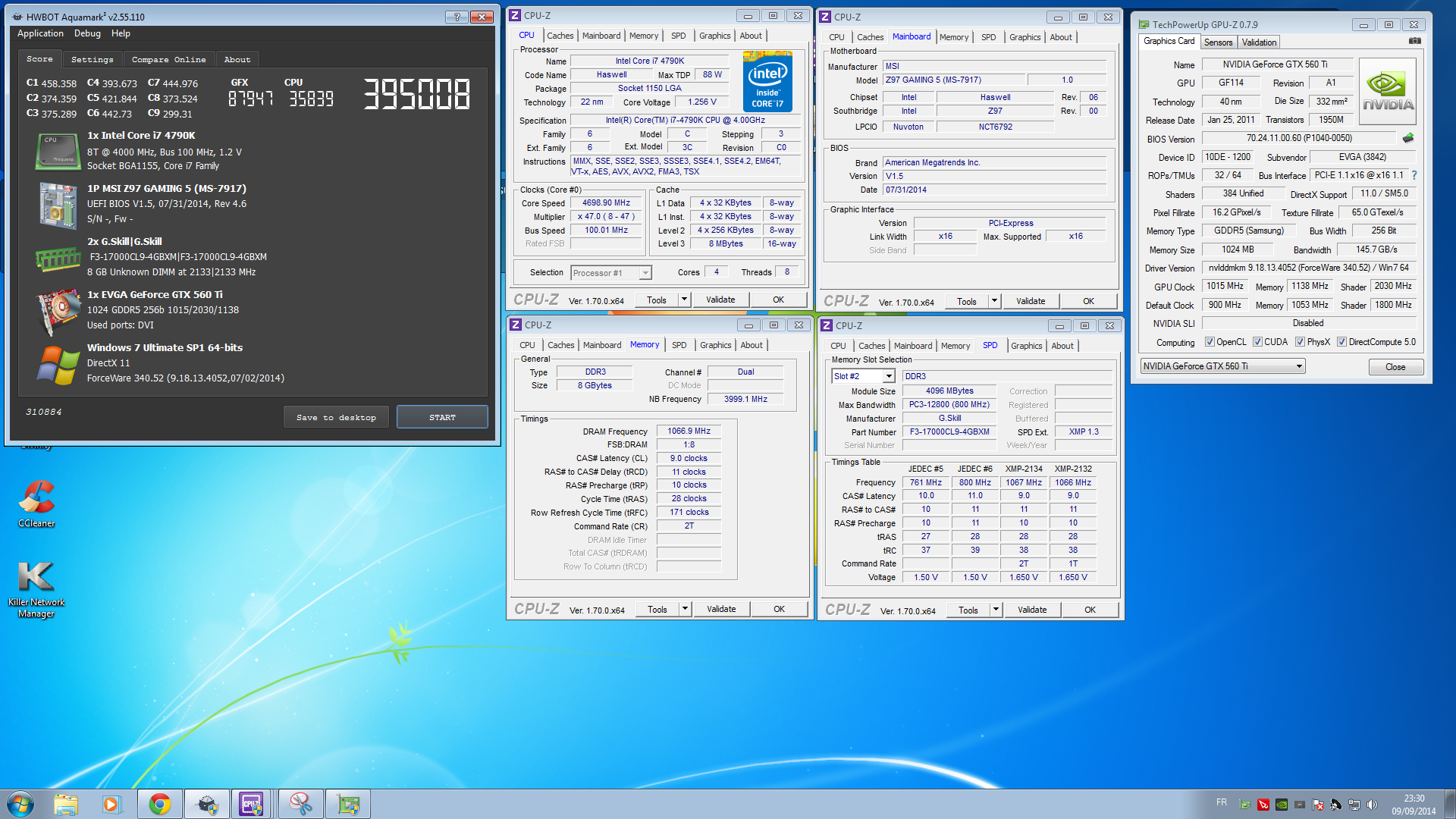Open the volume speaker tray icon
Screen dimensions: 1456x819
click(1372, 804)
